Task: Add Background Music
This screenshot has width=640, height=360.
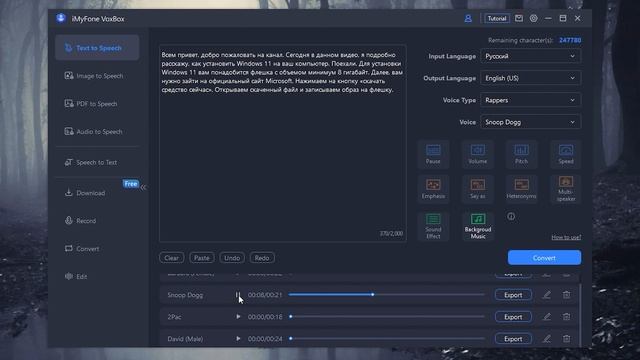Action: coord(478,226)
